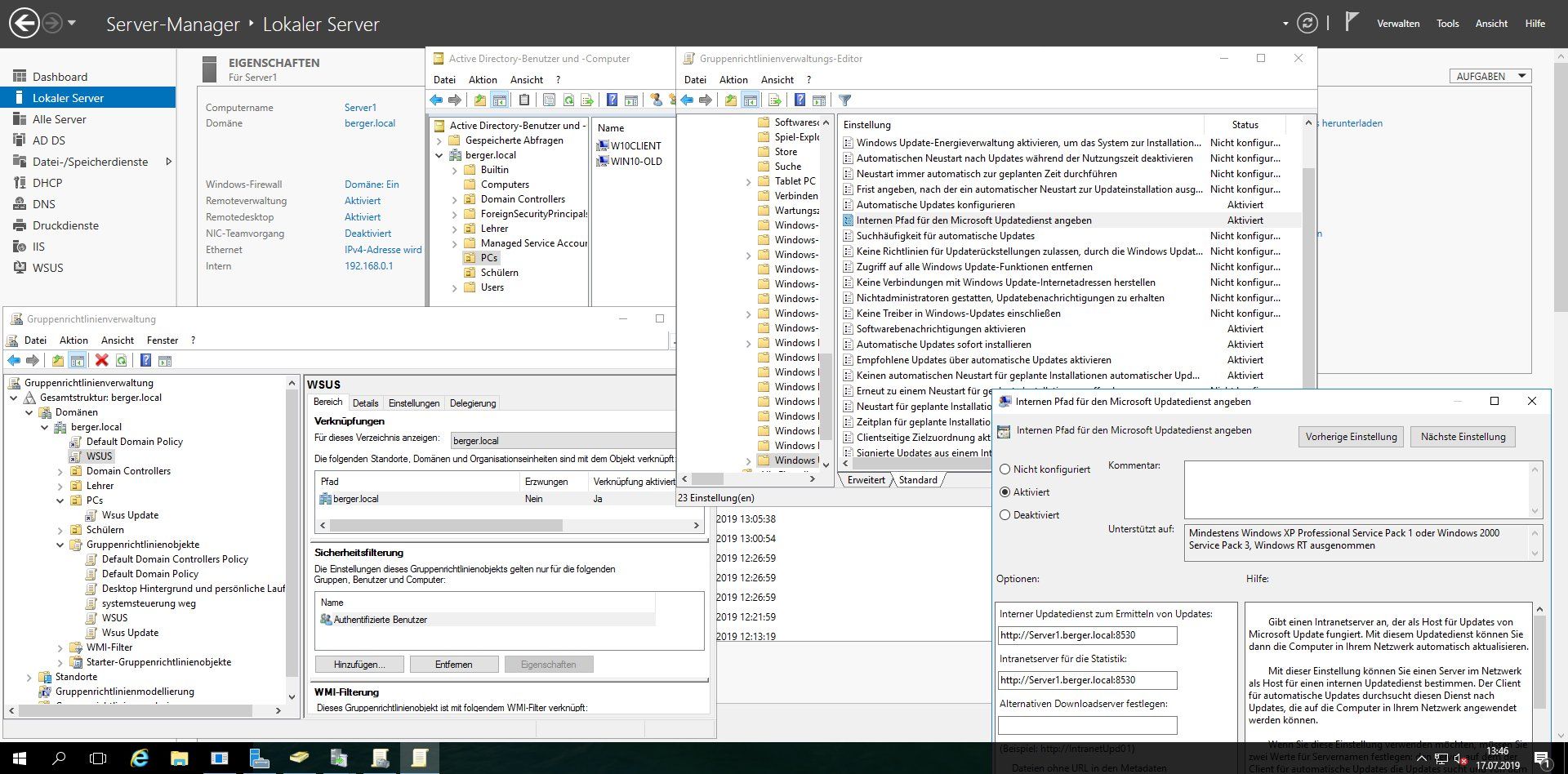The width and height of the screenshot is (1568, 774).
Task: Click the Hinzufügen... button
Action: 359,665
